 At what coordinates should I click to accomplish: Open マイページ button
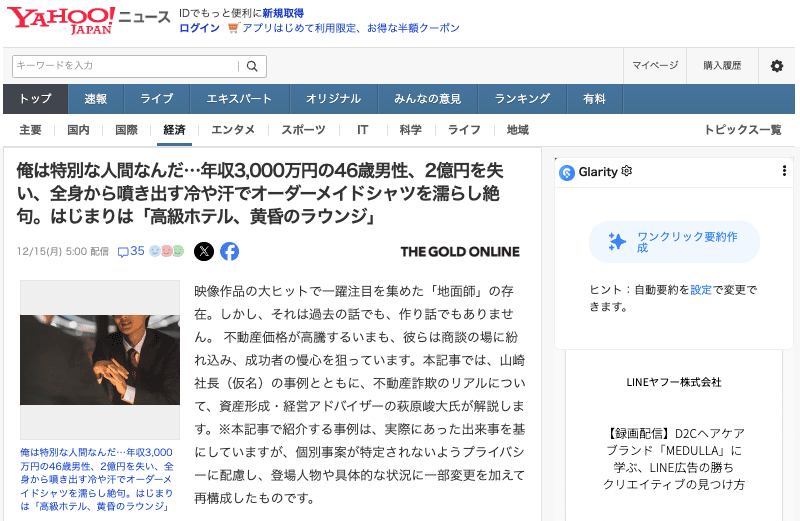tap(655, 66)
